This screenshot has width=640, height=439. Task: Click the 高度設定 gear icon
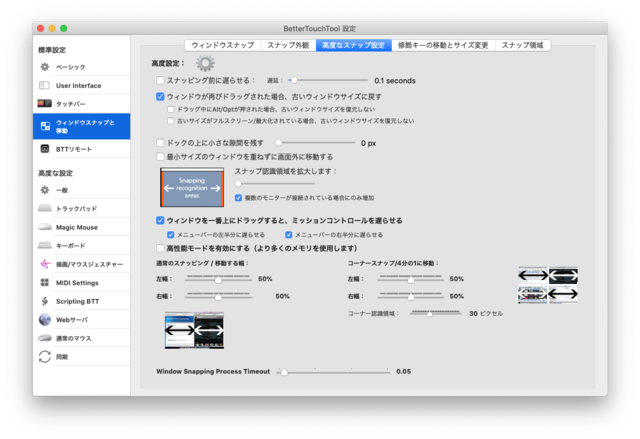click(205, 63)
